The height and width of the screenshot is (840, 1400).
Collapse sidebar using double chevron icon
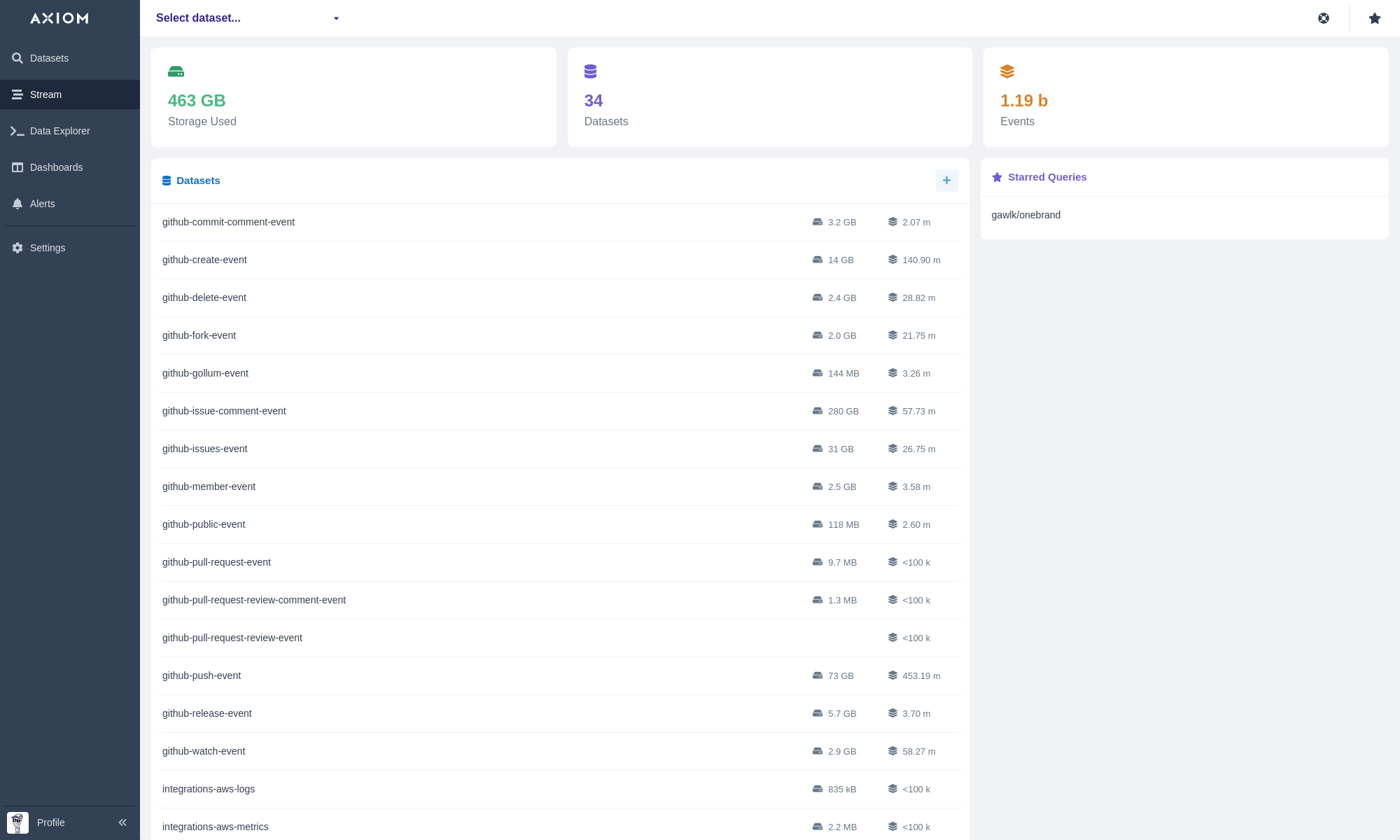pos(122,822)
